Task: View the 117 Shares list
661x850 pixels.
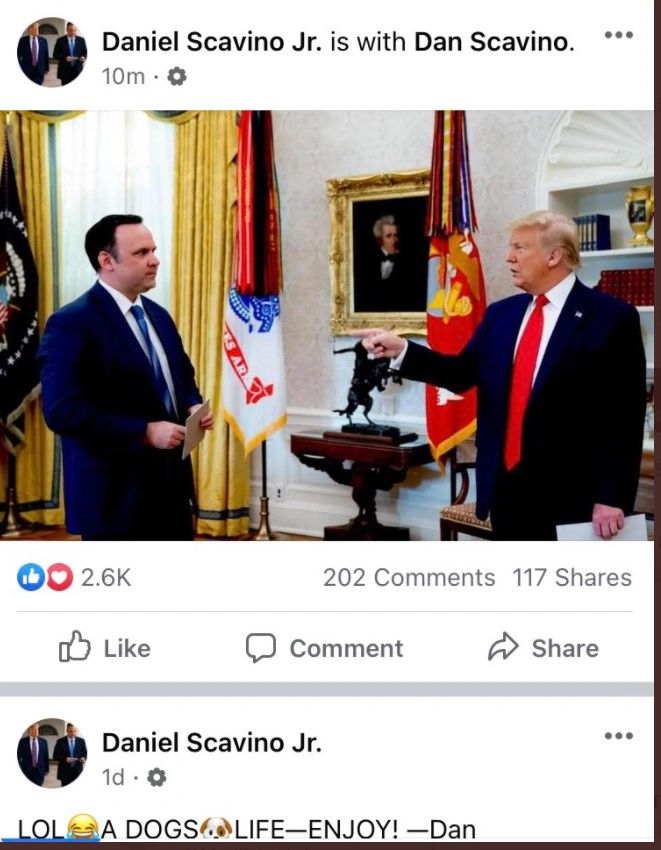Action: coord(572,577)
